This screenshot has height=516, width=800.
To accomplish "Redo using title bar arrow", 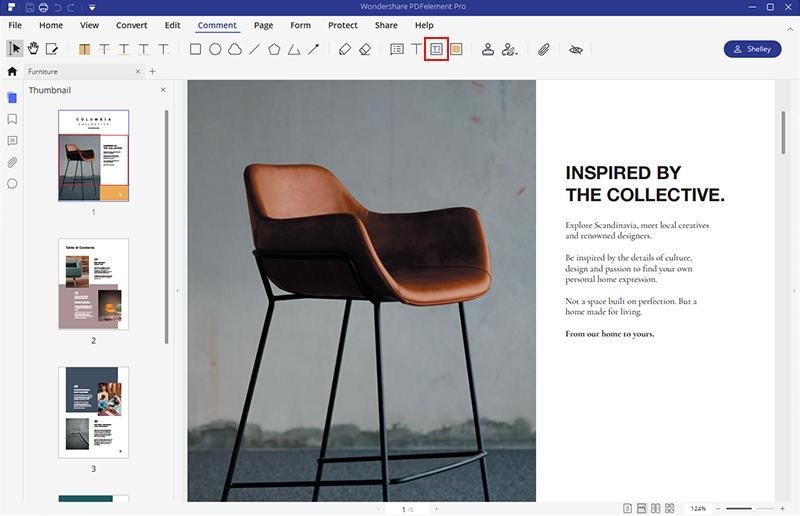I will [71, 7].
